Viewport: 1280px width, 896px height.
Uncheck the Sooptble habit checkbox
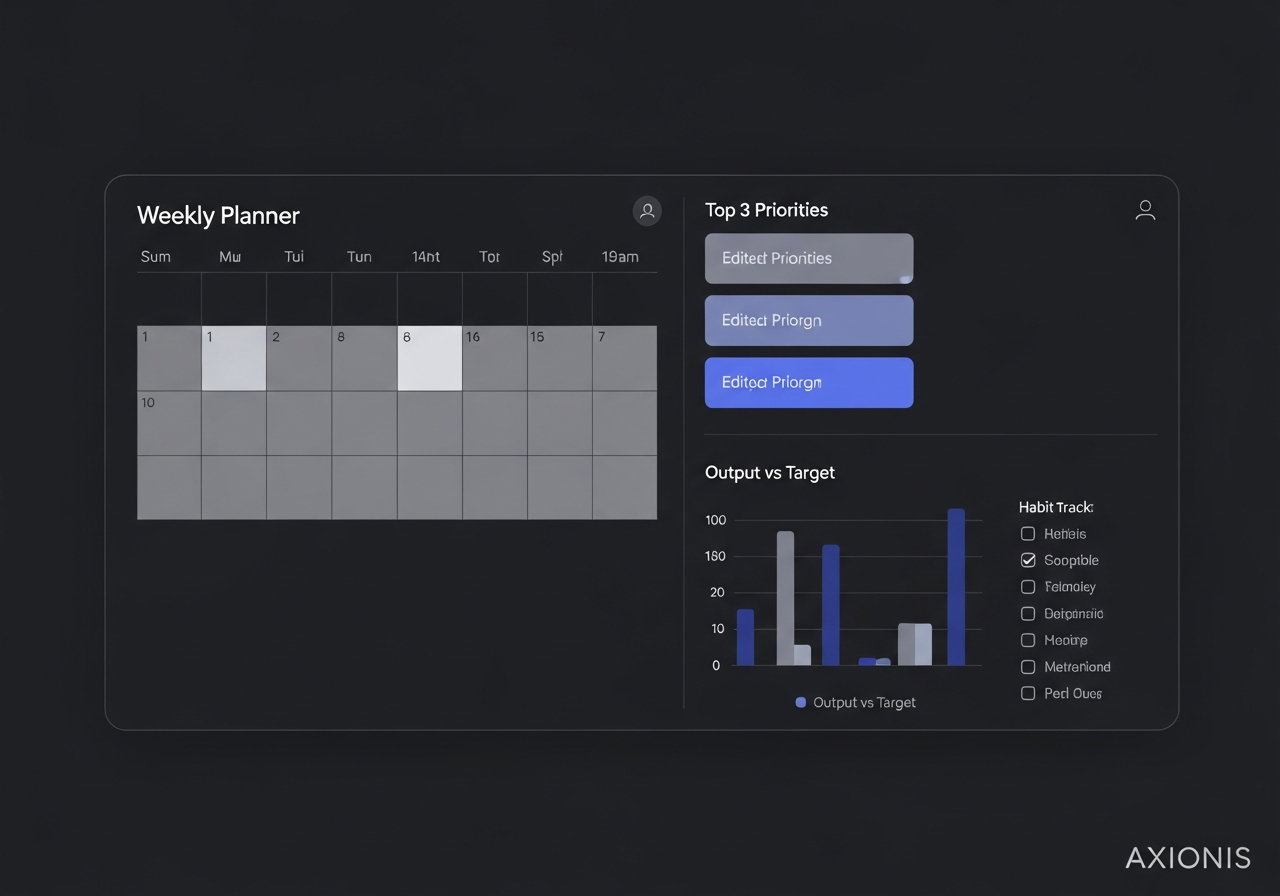[x=1027, y=560]
